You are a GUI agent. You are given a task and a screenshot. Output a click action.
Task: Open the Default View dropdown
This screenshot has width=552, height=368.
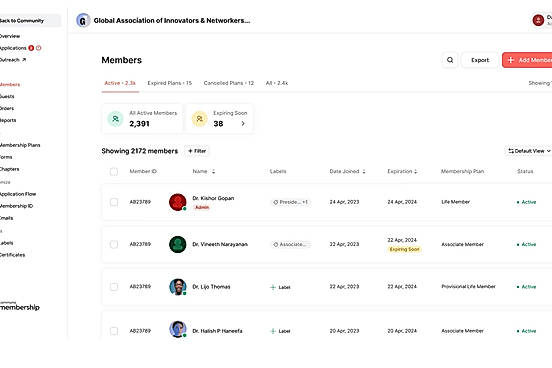point(528,151)
